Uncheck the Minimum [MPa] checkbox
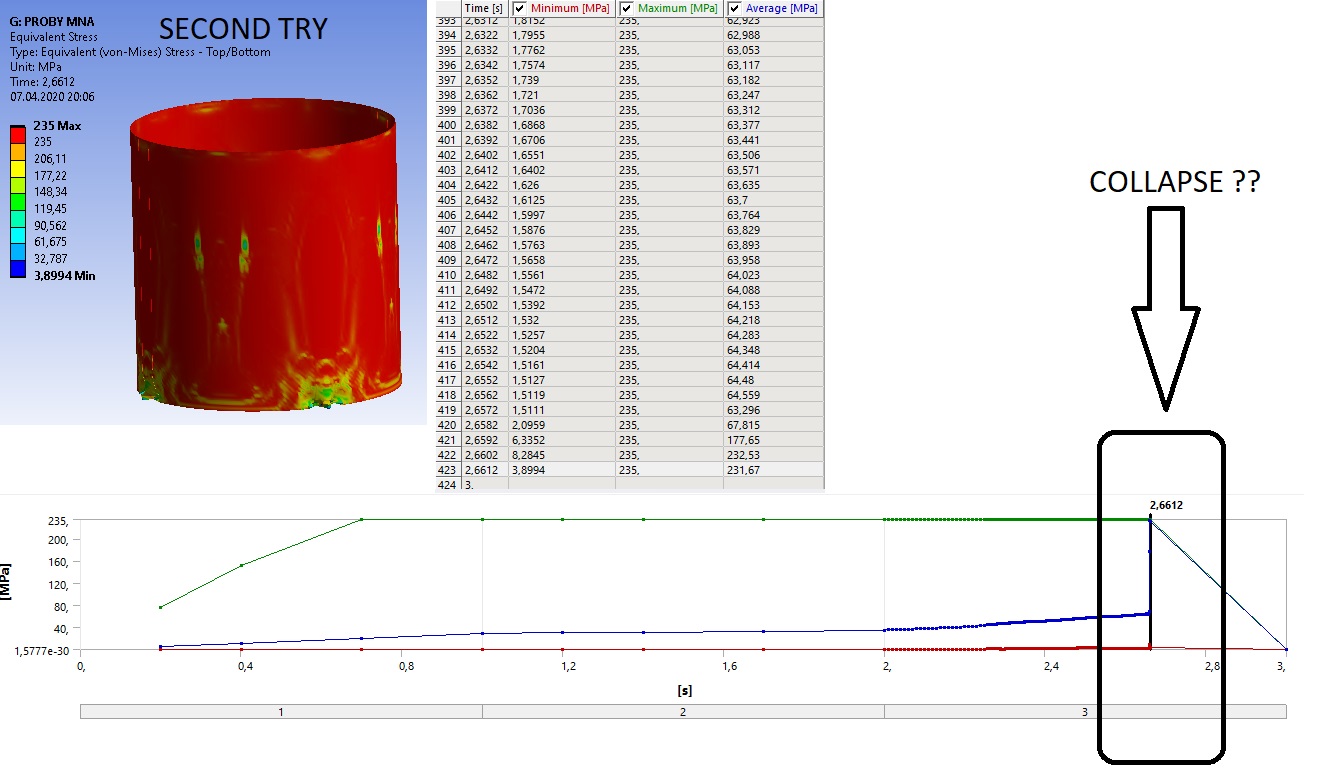 [518, 9]
